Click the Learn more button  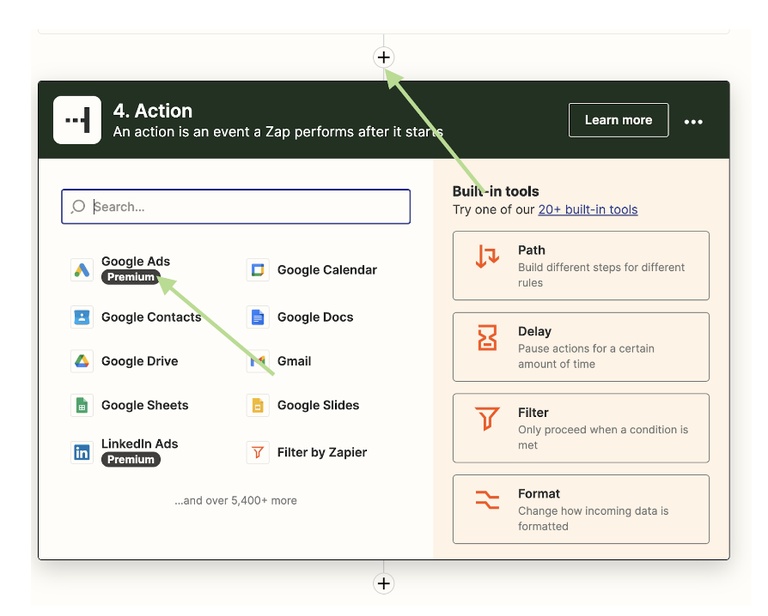[618, 120]
